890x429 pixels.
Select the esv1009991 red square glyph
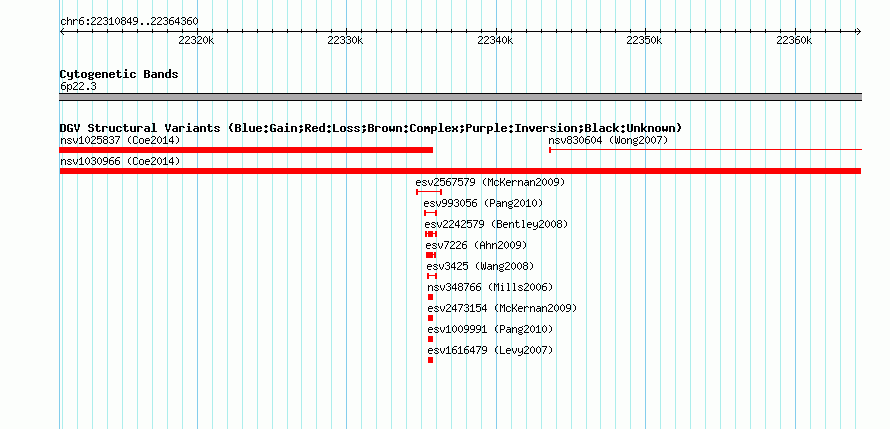[x=431, y=339]
